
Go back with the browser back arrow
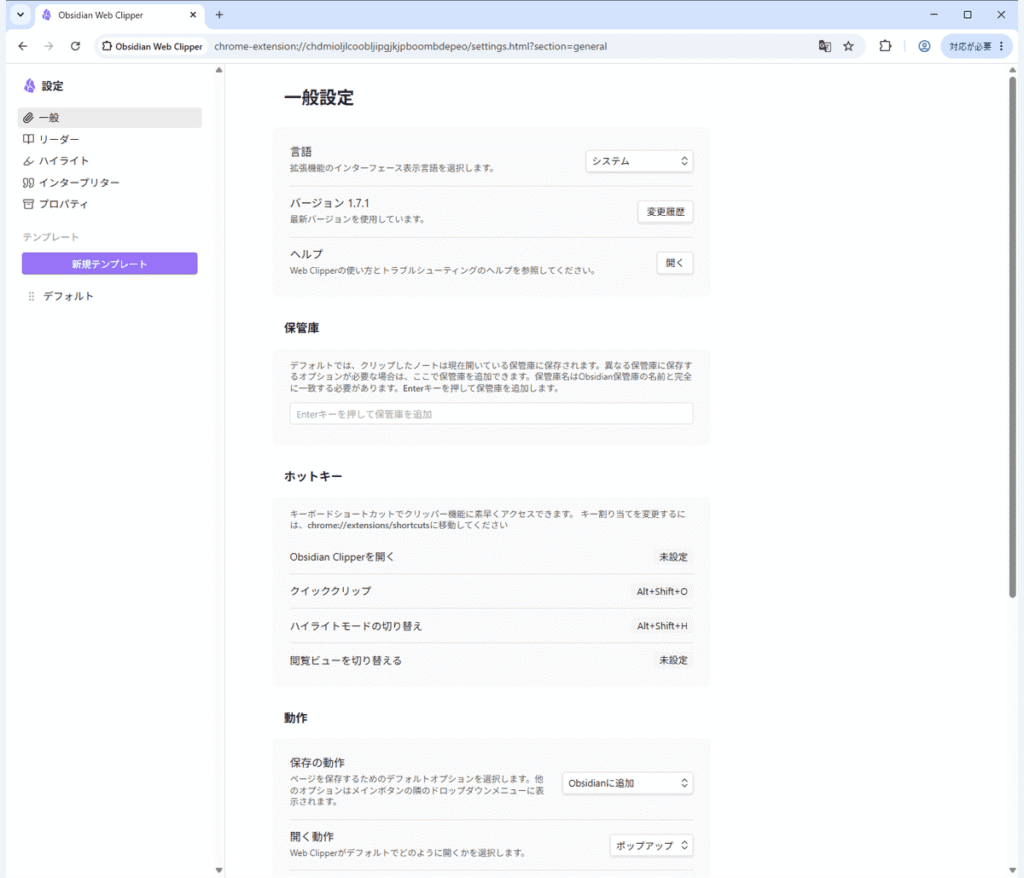(x=23, y=46)
